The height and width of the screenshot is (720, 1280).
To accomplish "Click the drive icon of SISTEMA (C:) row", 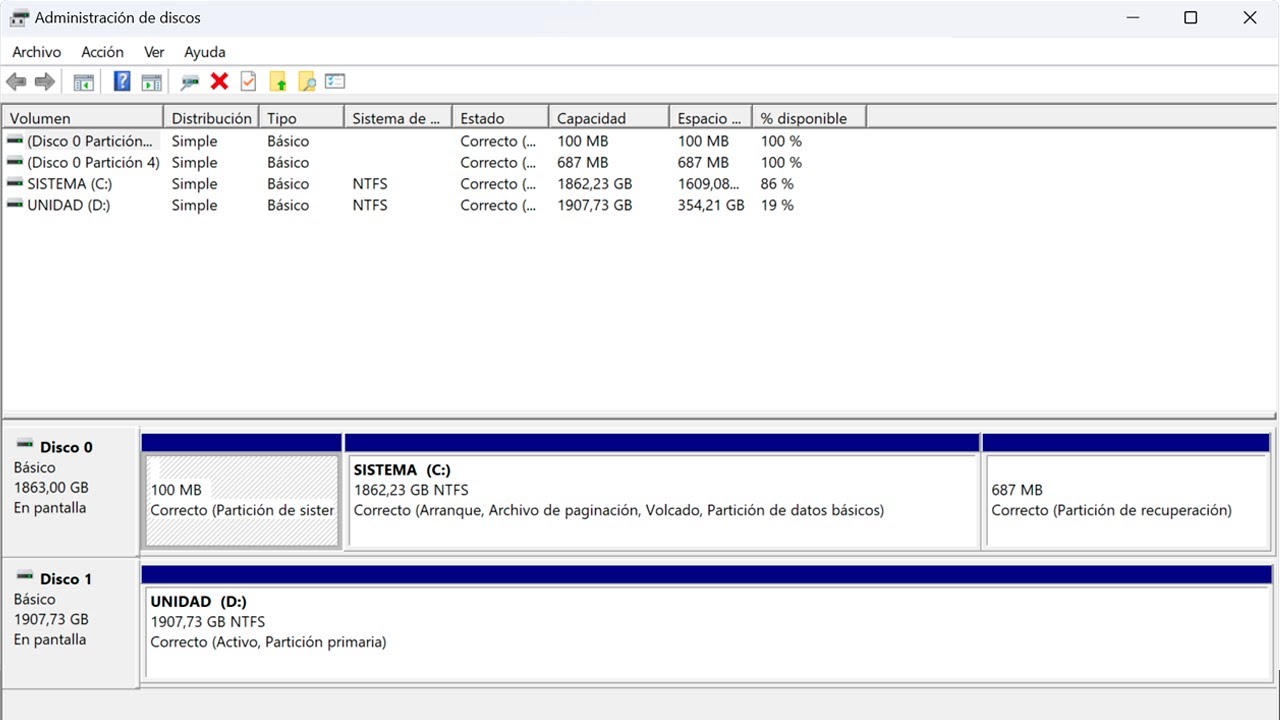I will 15,184.
